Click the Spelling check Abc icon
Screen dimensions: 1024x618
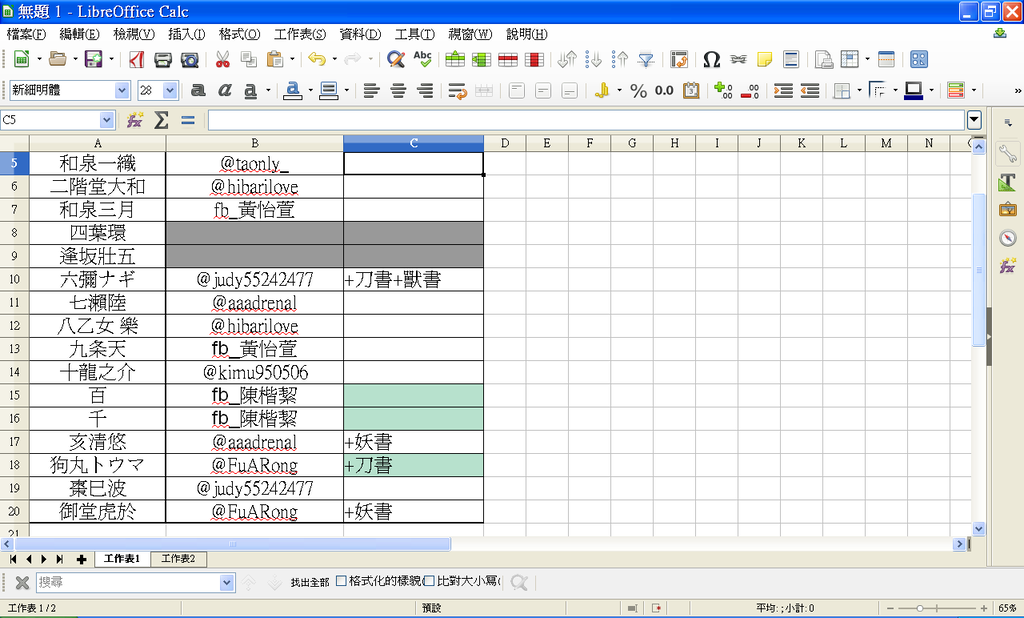[422, 60]
